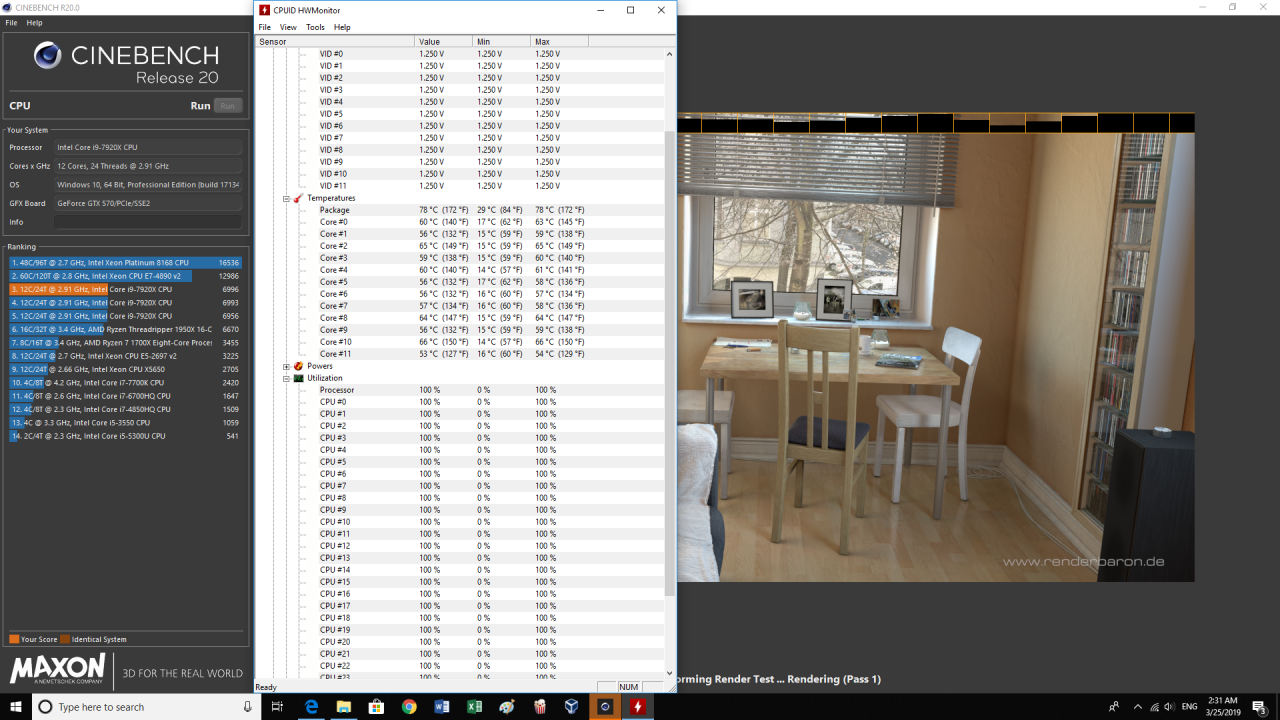This screenshot has width=1280, height=720.
Task: Launch Google Chrome from the taskbar
Action: click(x=409, y=707)
